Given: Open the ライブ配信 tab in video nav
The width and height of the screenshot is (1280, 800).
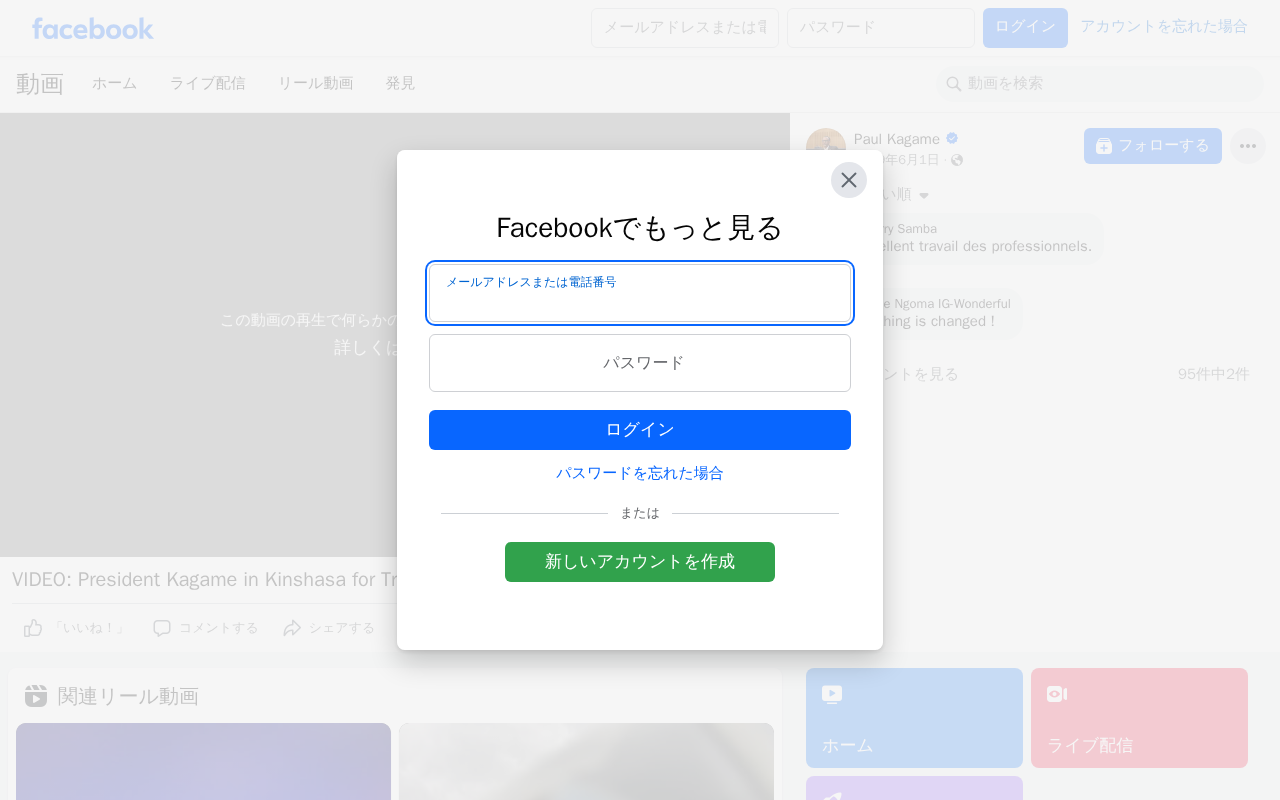Looking at the screenshot, I should click(x=207, y=84).
